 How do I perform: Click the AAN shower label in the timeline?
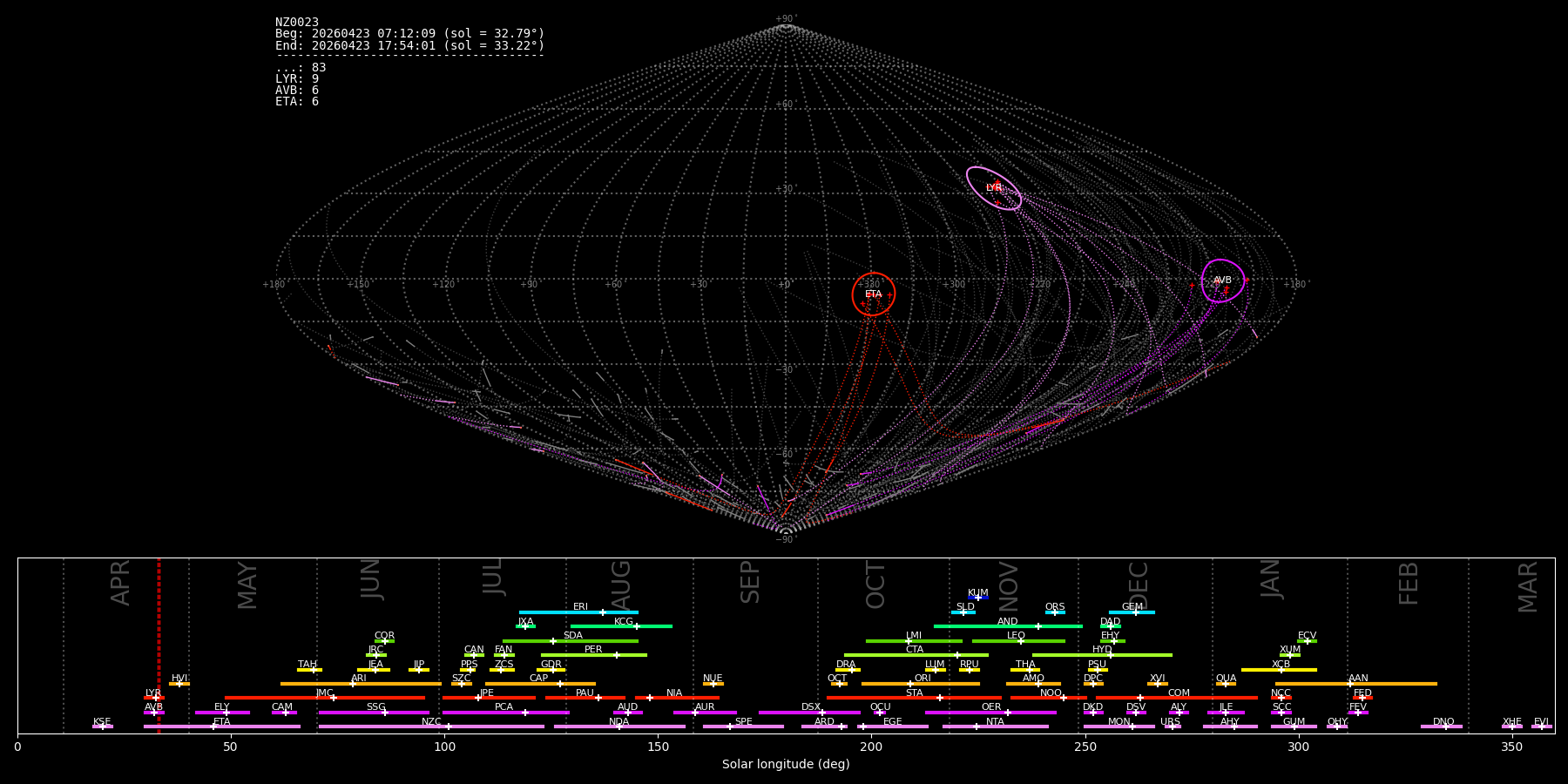click(1358, 679)
